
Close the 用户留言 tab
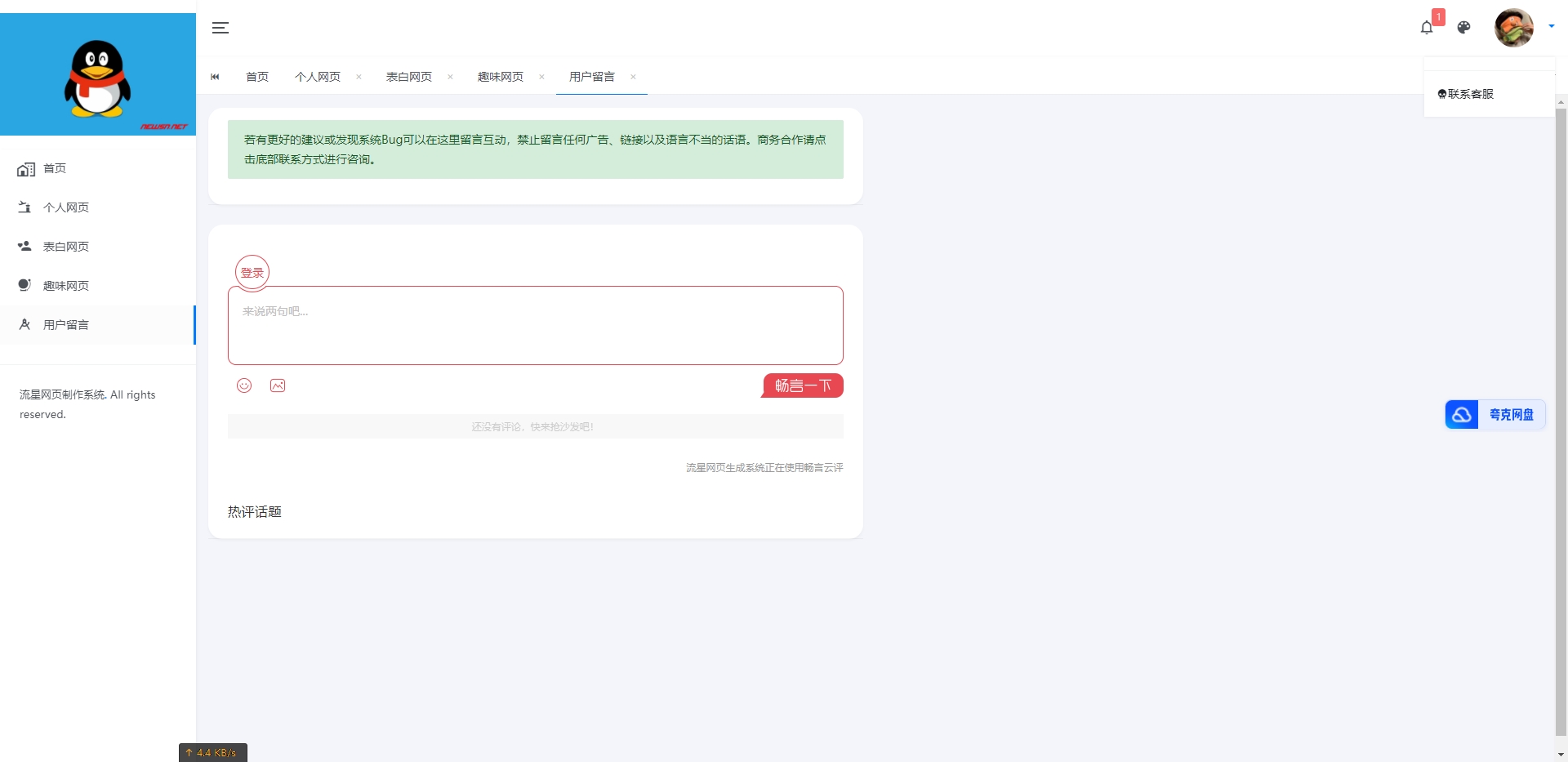tap(633, 77)
